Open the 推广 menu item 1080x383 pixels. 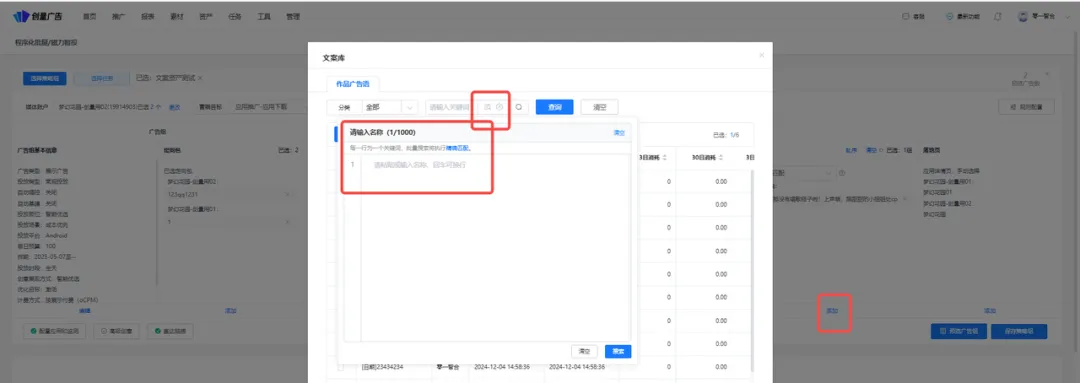(118, 17)
